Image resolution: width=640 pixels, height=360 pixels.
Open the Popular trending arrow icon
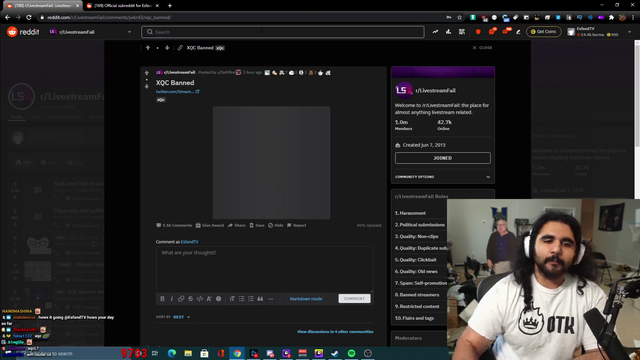coord(435,32)
